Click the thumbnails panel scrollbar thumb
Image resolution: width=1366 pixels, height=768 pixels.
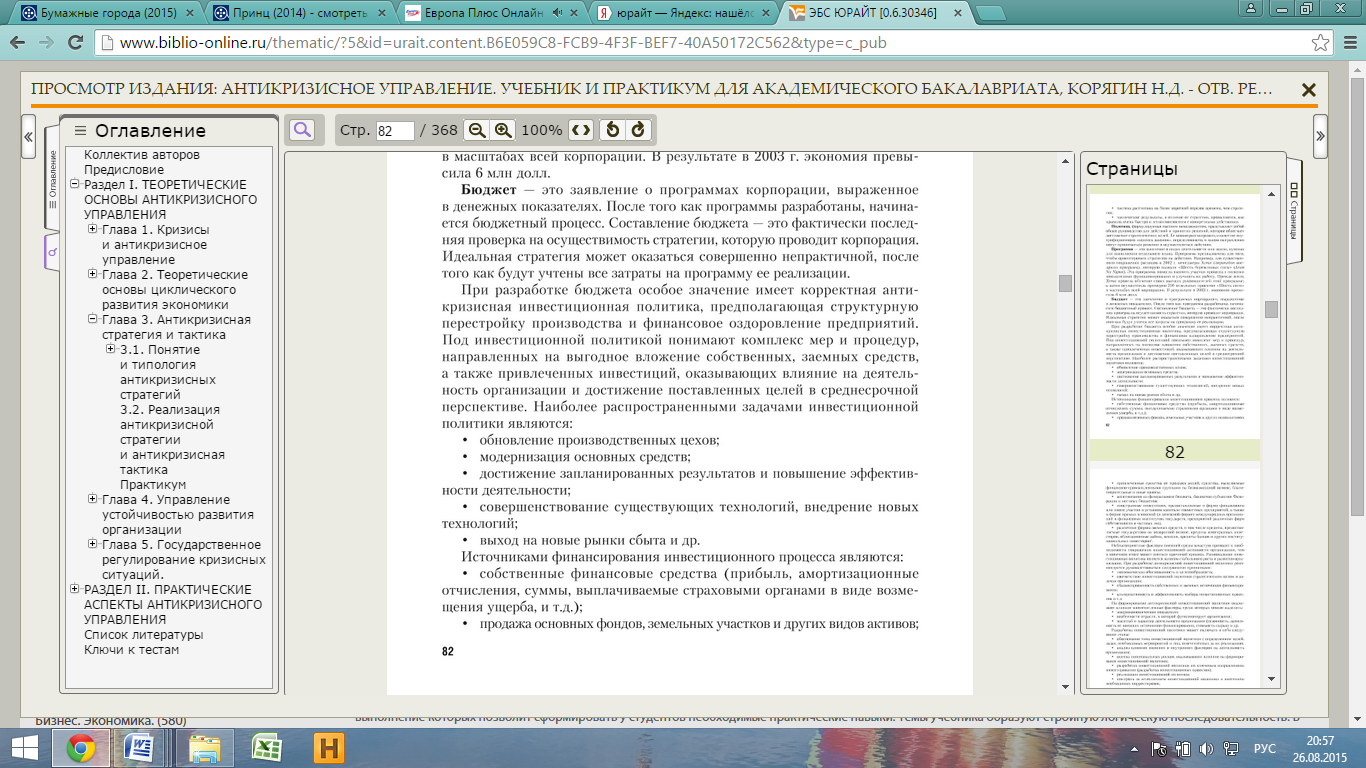[1271, 309]
